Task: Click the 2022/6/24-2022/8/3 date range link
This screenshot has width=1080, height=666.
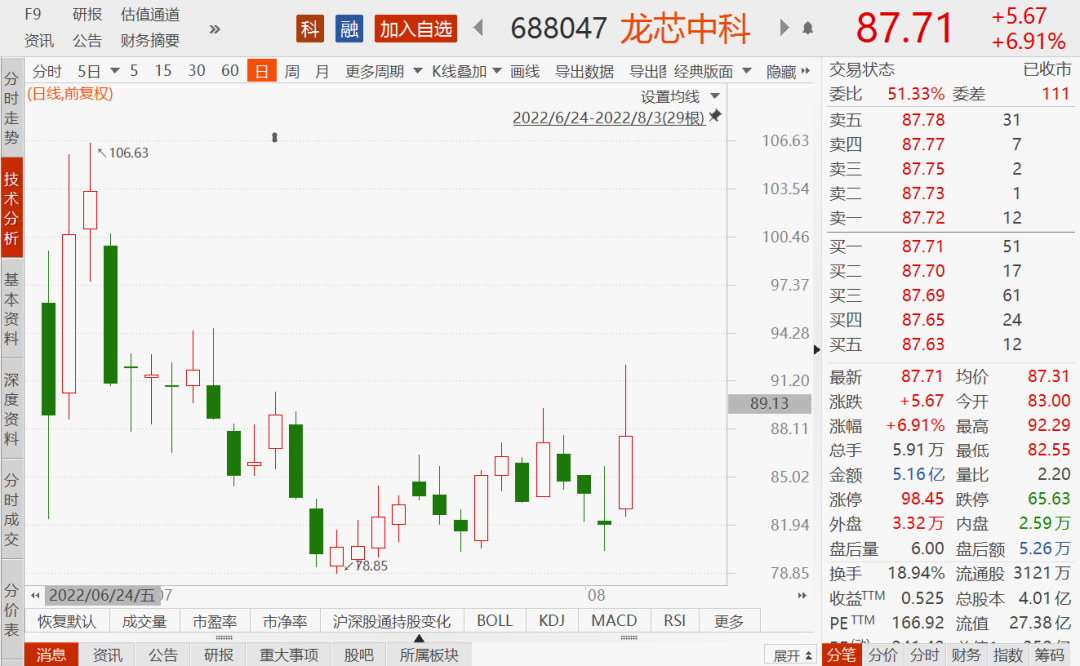Action: (609, 118)
